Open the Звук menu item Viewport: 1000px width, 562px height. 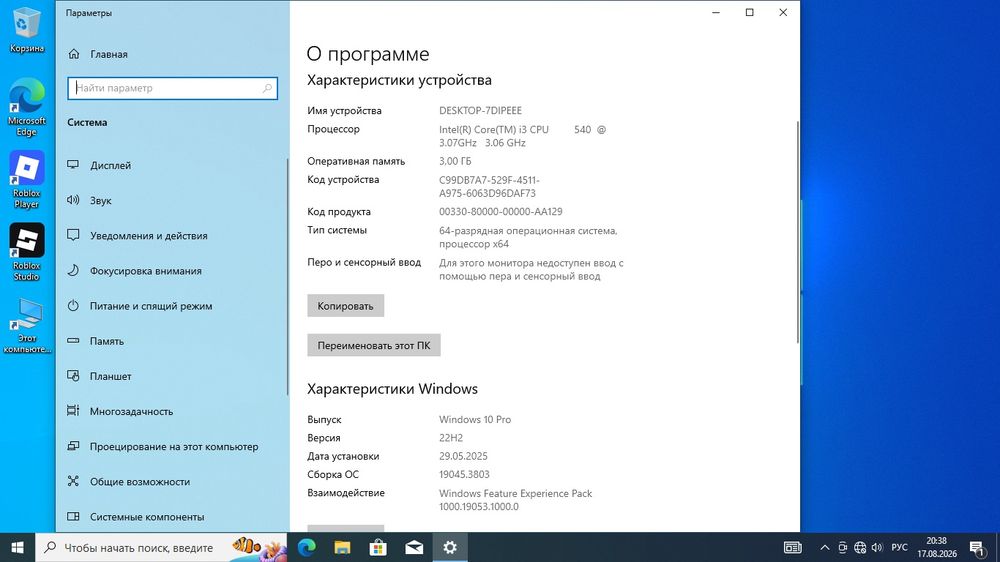(172, 200)
